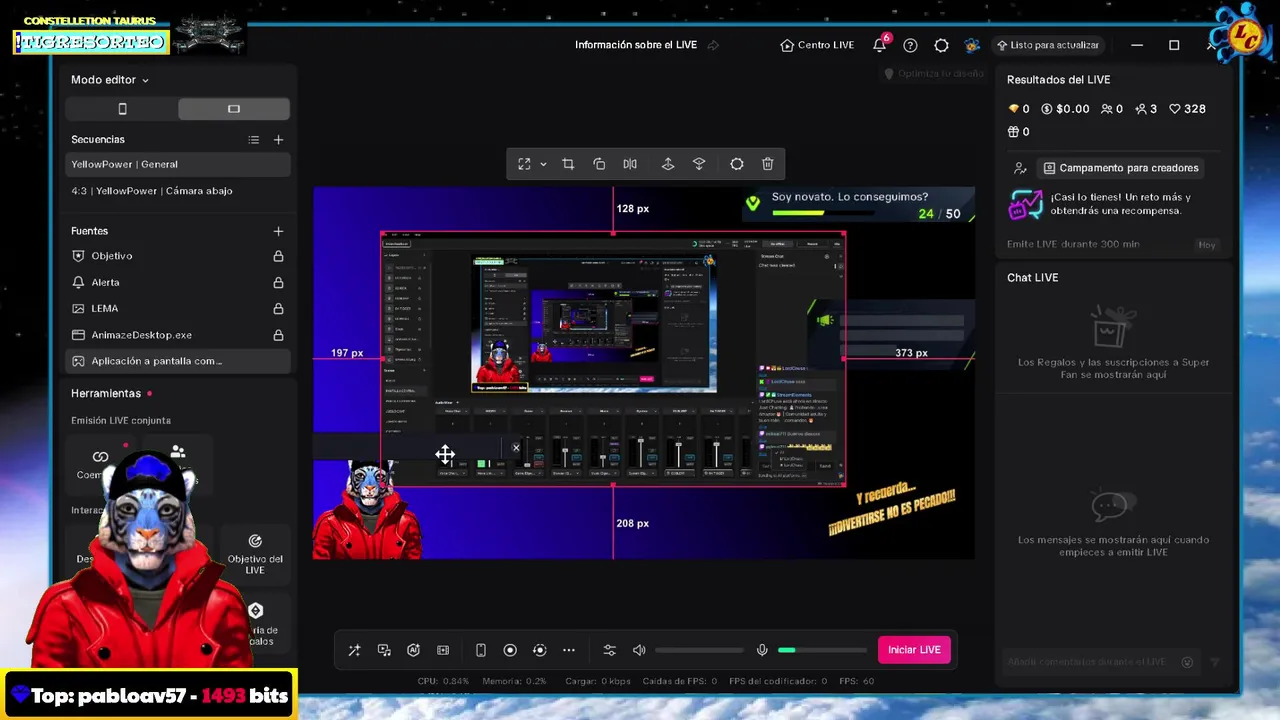Open the Secuencias list view icon
The image size is (1280, 720).
pyautogui.click(x=254, y=140)
